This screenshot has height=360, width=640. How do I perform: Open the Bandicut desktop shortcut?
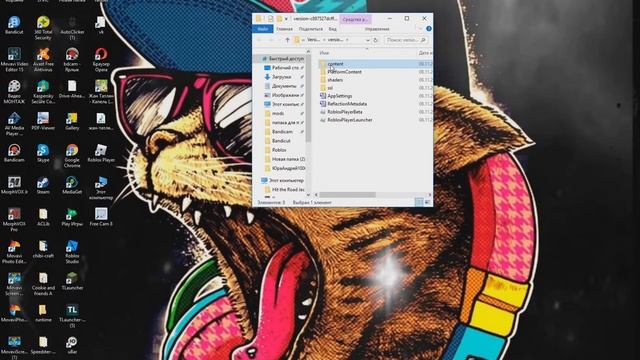coord(14,25)
